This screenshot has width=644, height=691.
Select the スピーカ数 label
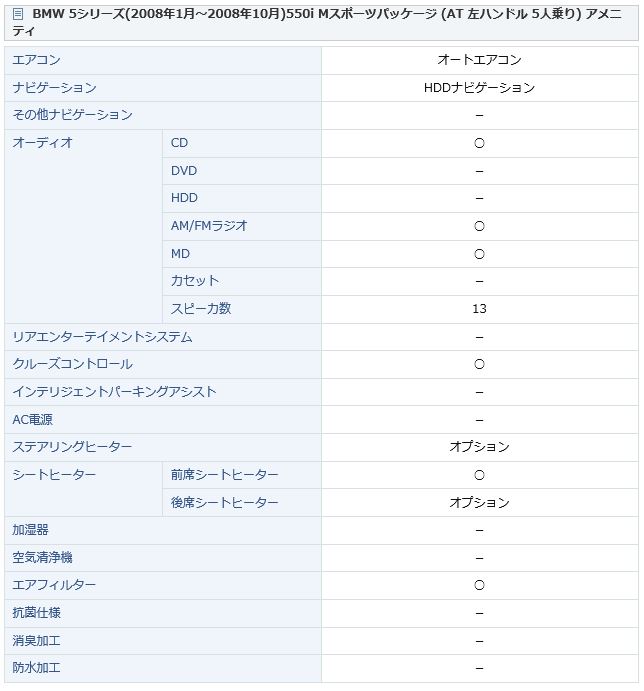pos(201,308)
